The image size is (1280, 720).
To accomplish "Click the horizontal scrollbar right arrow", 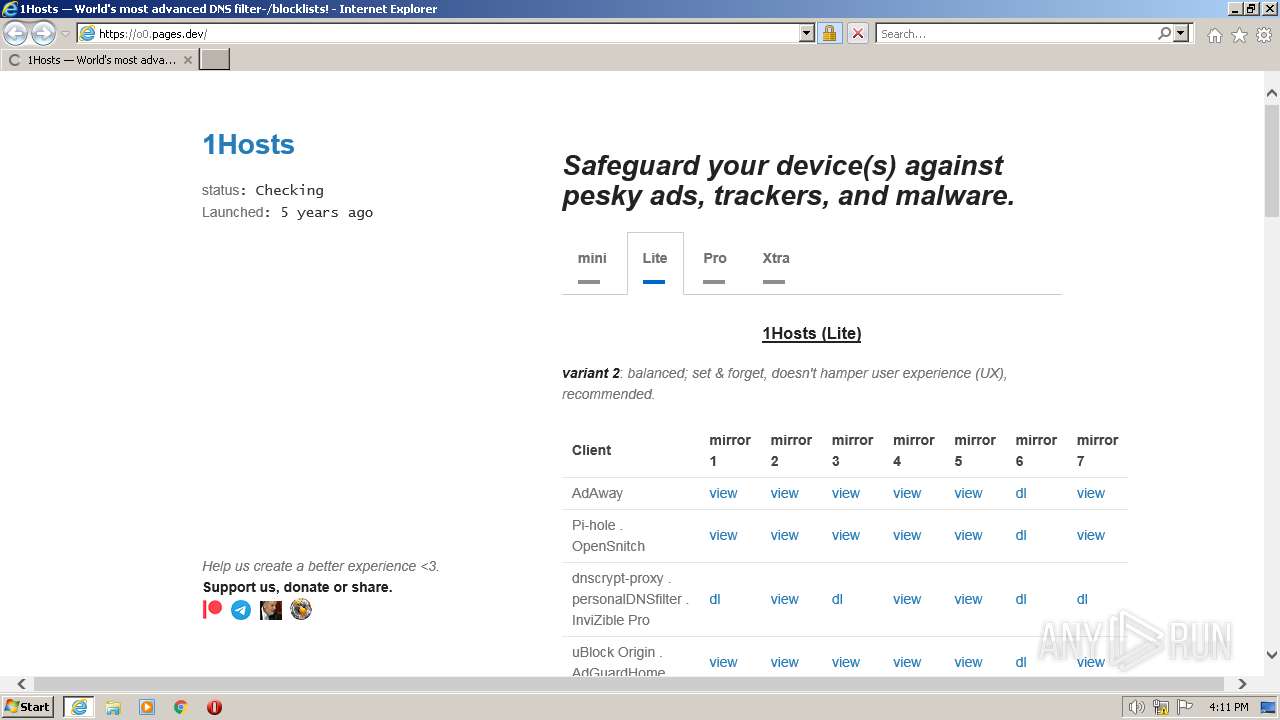I will 1242,684.
